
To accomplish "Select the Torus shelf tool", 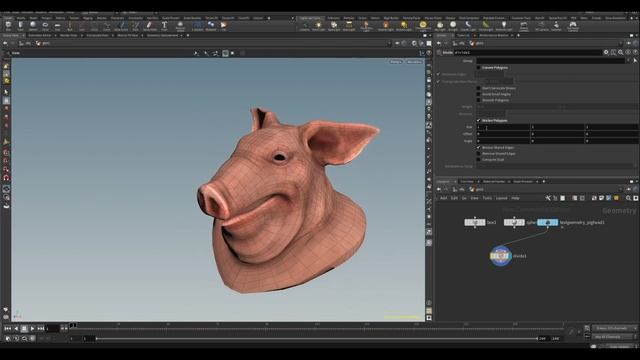I will click(x=45, y=26).
